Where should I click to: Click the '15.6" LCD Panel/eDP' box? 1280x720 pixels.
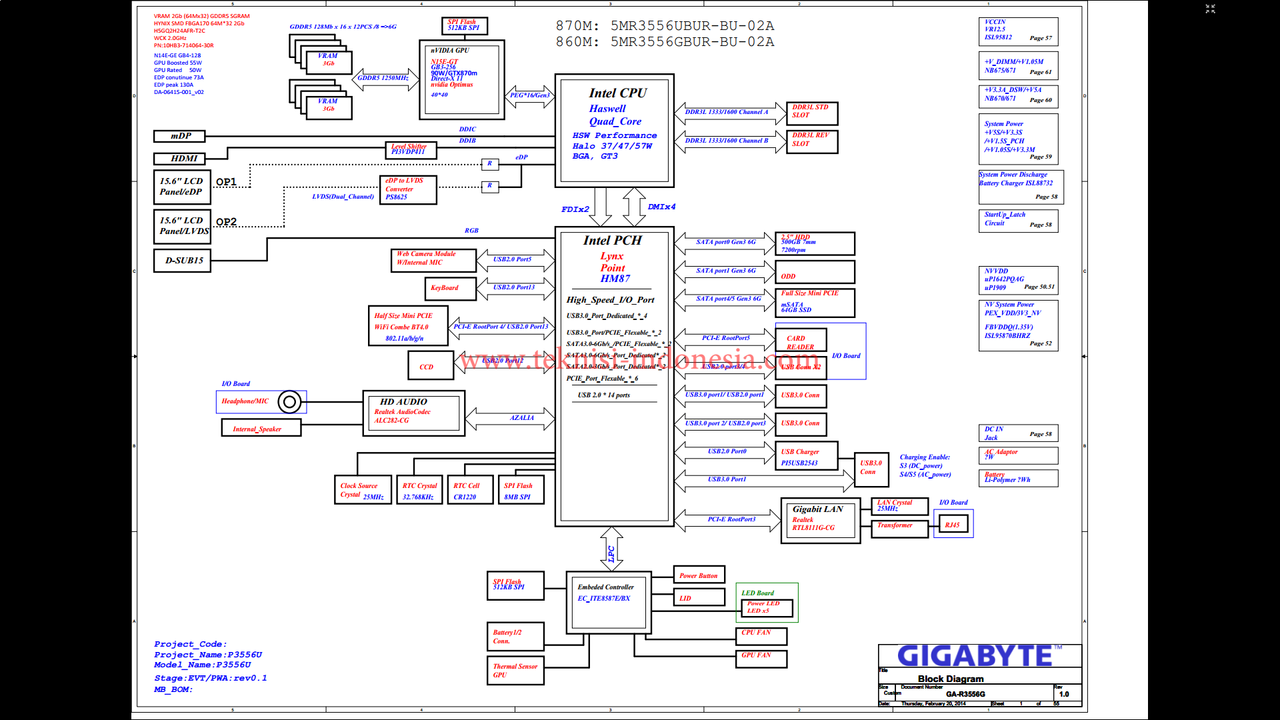(183, 187)
